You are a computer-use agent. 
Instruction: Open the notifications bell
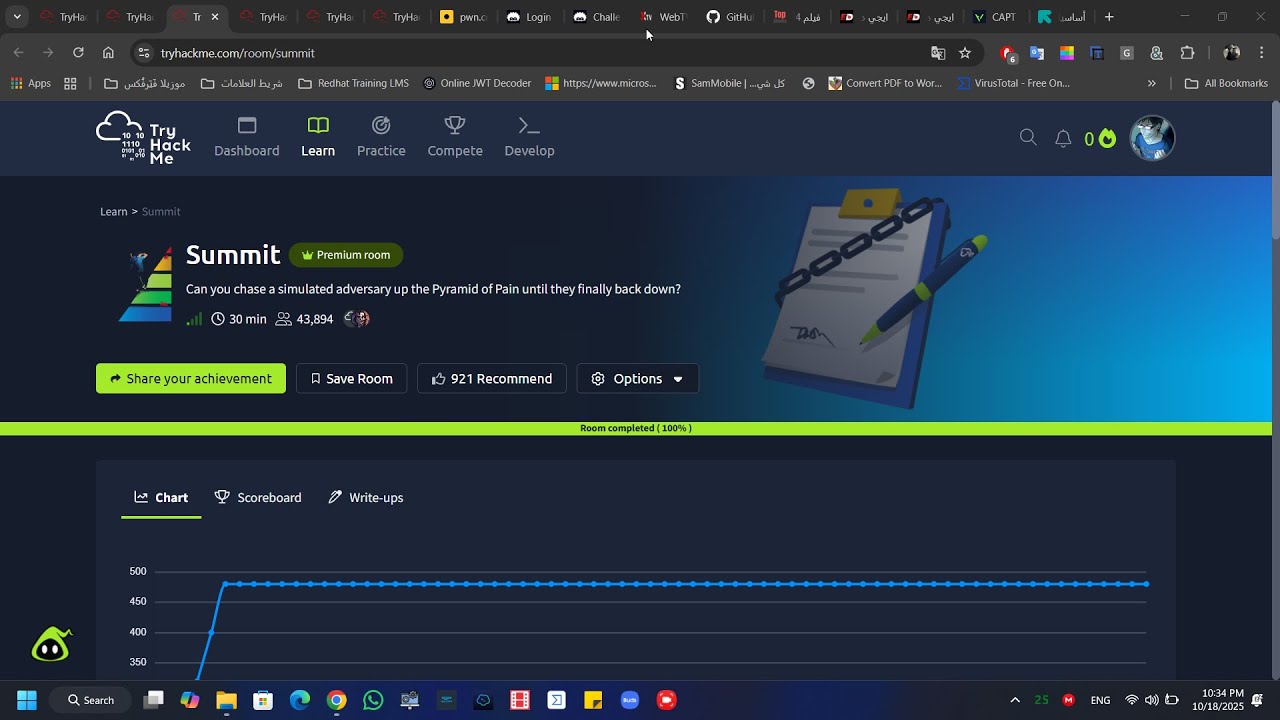pos(1063,139)
